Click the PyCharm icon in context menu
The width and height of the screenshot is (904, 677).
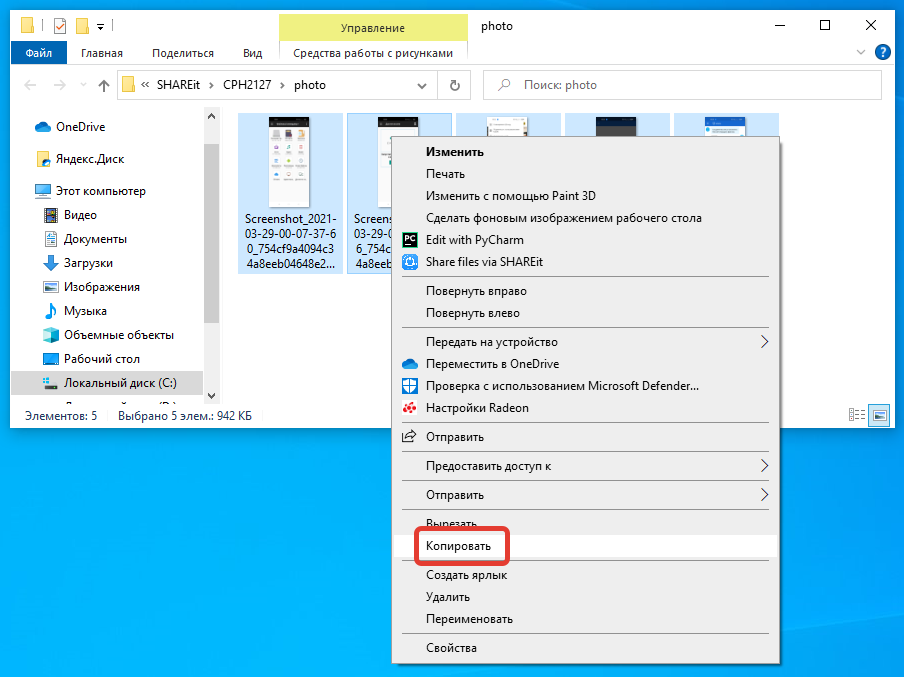[x=409, y=240]
